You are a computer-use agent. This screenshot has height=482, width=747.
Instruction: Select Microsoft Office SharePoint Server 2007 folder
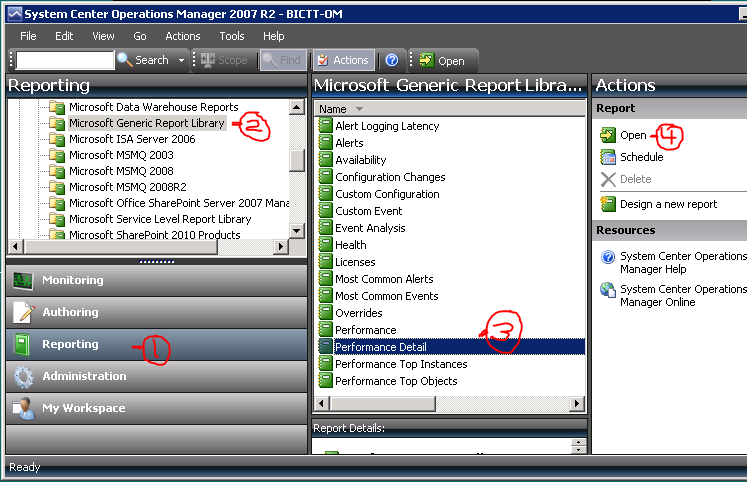pos(179,203)
